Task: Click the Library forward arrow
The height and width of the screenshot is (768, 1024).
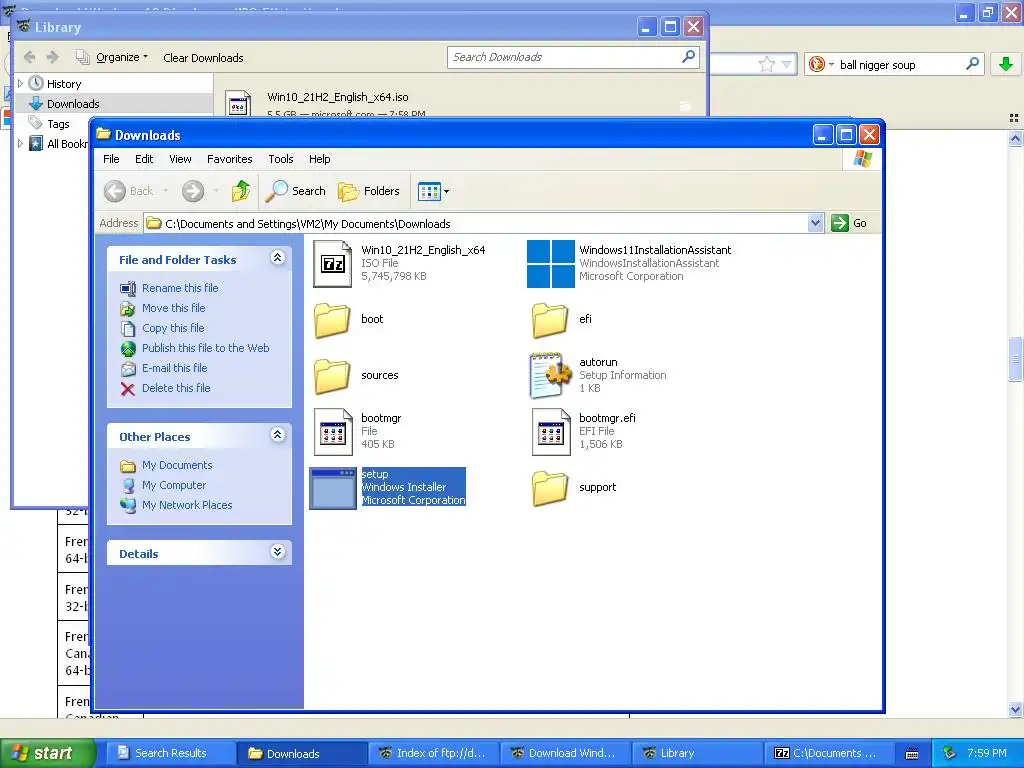Action: (53, 57)
